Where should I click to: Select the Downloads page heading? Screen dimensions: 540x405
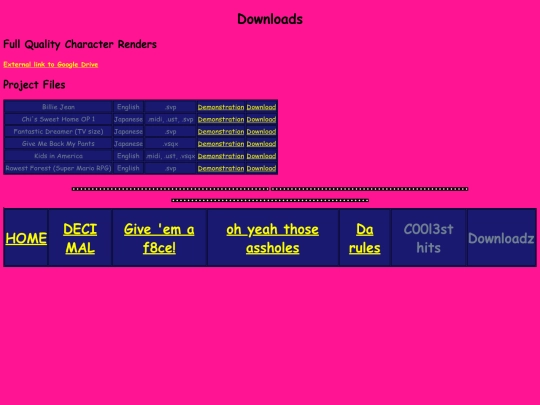click(x=270, y=19)
